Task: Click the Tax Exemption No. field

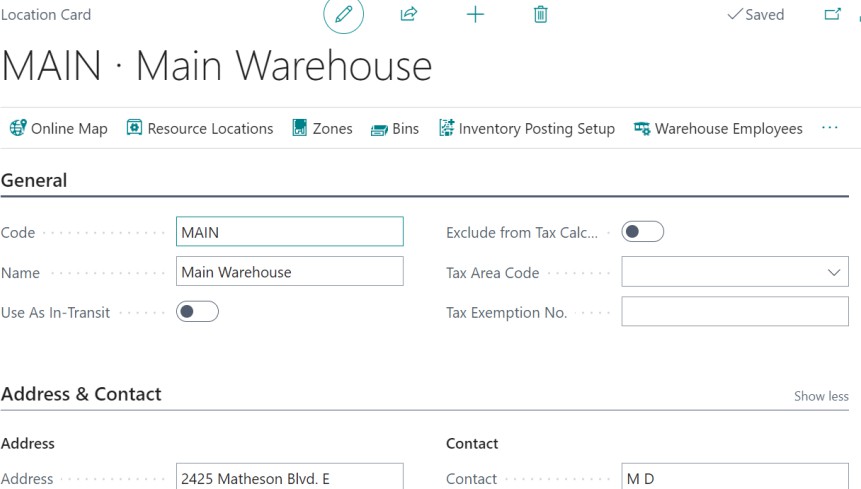Action: pyautogui.click(x=734, y=312)
